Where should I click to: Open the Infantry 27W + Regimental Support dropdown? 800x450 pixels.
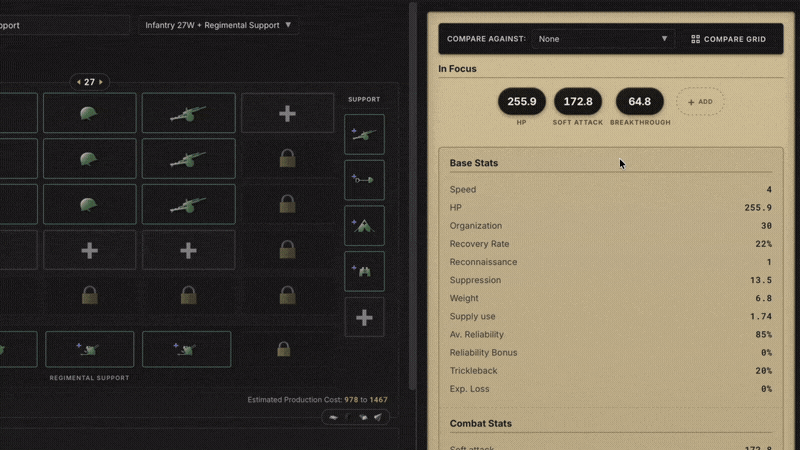coord(218,25)
